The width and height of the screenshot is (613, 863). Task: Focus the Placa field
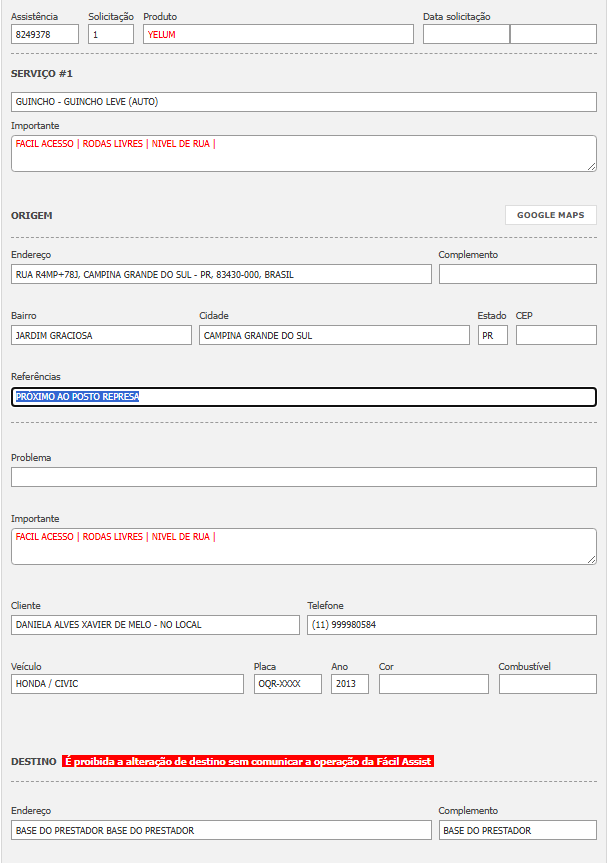point(288,684)
